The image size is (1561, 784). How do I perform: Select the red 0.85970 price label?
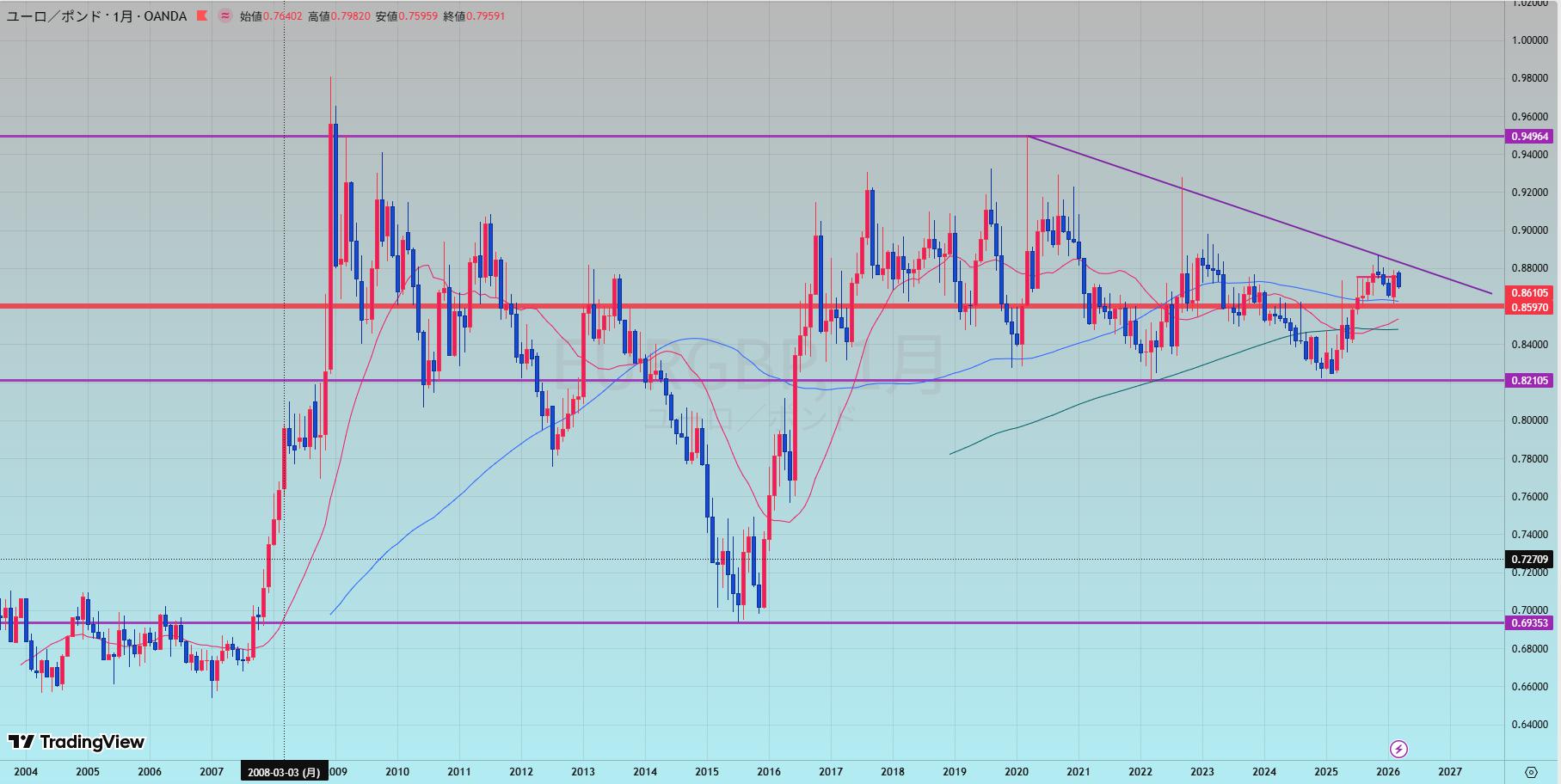1530,307
